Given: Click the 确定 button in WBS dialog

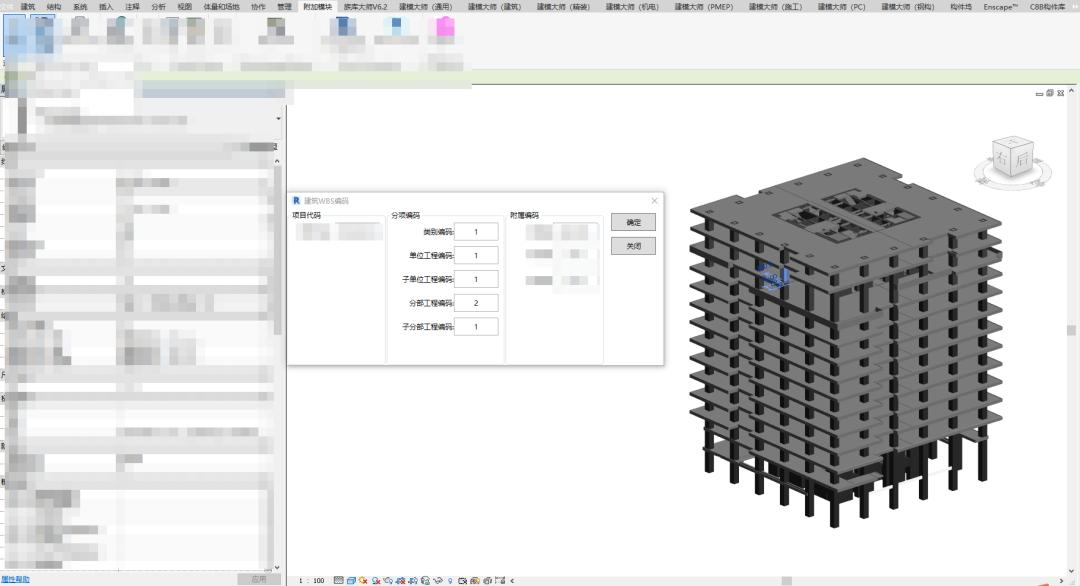Looking at the screenshot, I should [633, 222].
